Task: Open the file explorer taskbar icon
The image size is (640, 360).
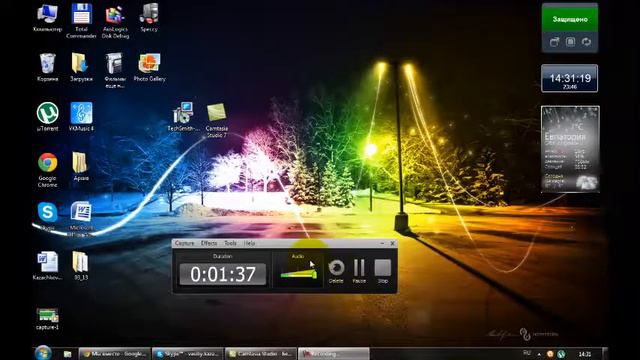Action: (67, 354)
